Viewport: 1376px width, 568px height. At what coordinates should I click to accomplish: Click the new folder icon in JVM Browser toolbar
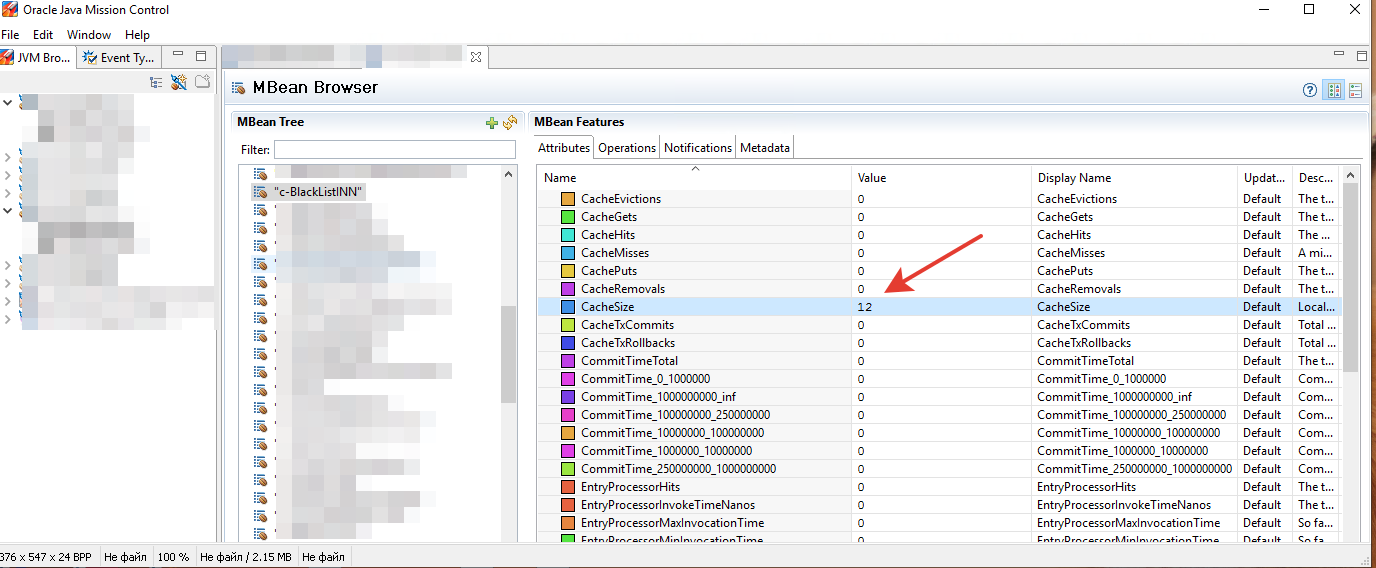click(x=202, y=82)
